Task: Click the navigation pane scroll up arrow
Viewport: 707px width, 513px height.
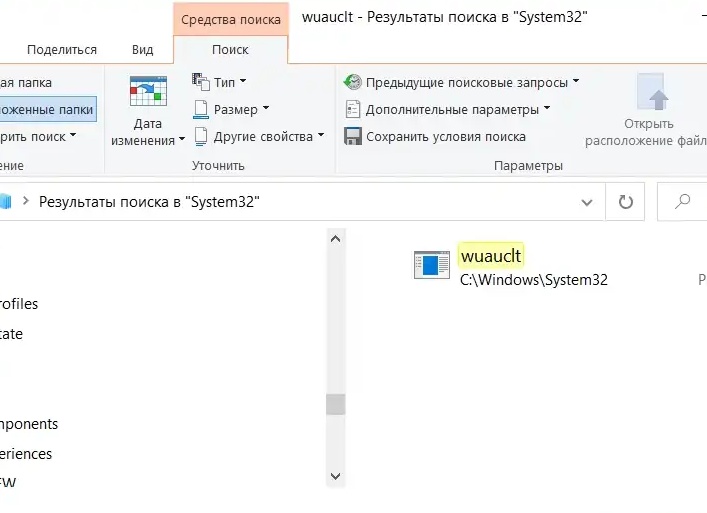Action: tap(335, 239)
